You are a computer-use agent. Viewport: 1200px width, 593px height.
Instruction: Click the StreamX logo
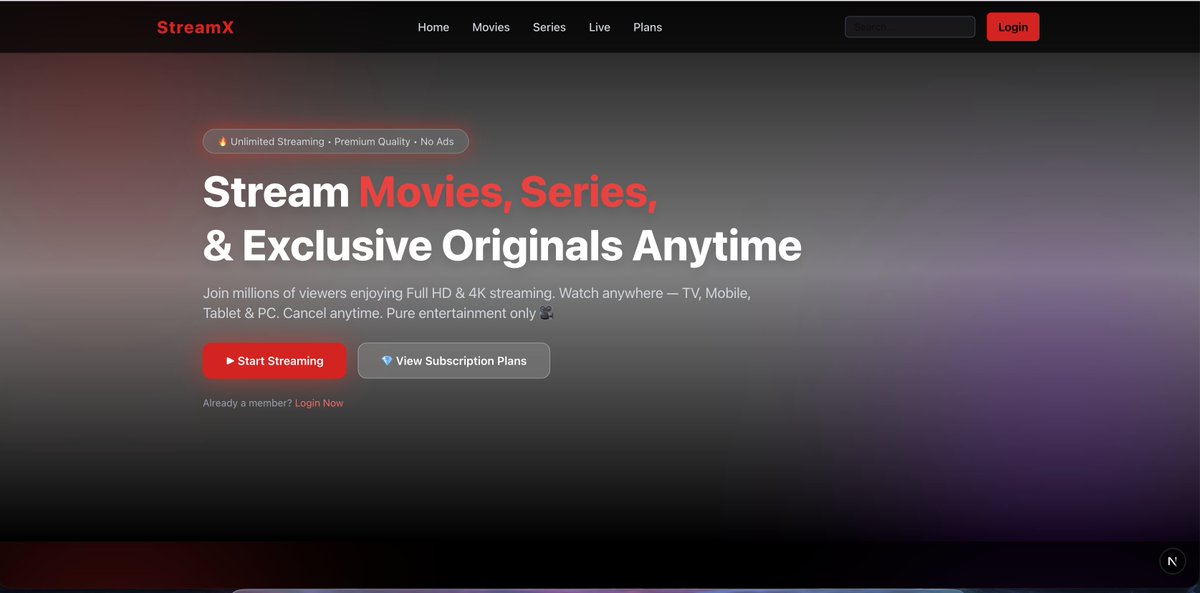195,27
